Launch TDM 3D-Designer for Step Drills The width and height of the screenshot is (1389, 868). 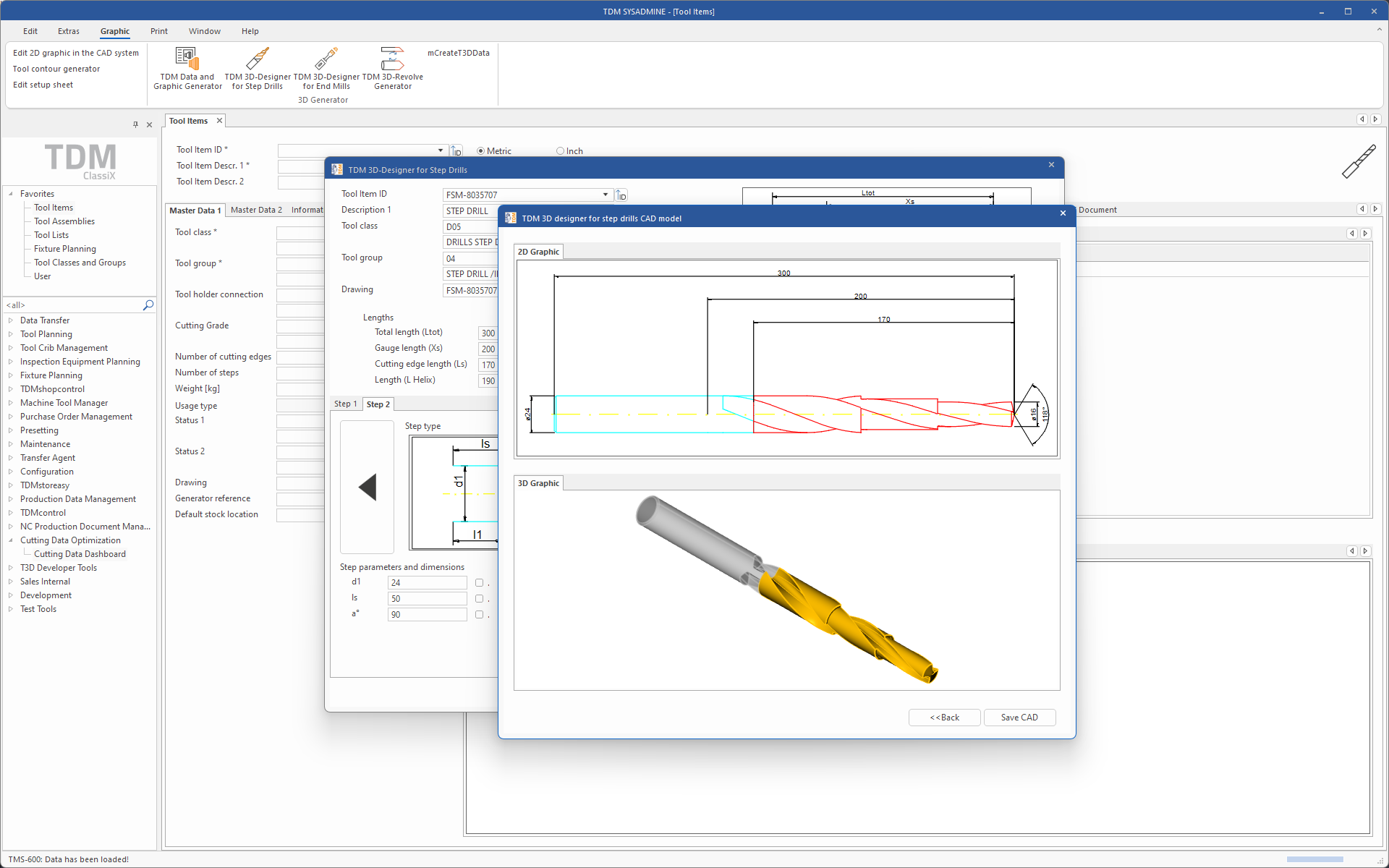click(x=258, y=69)
